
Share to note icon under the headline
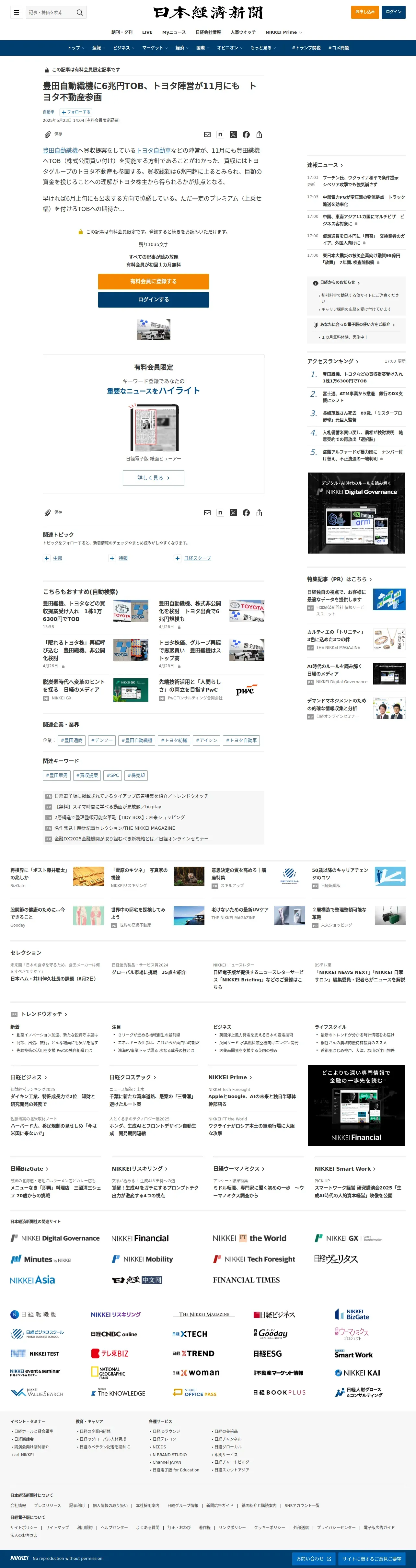click(x=220, y=135)
